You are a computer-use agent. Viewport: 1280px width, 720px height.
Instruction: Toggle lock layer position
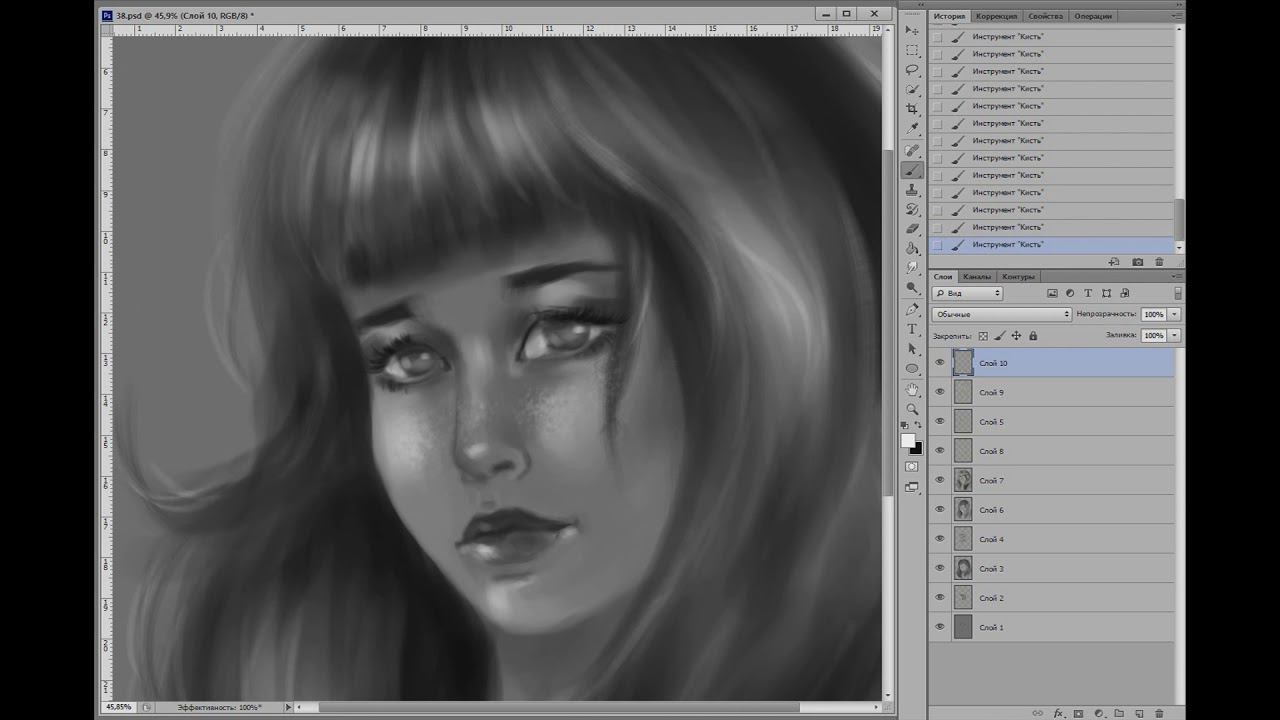1016,336
